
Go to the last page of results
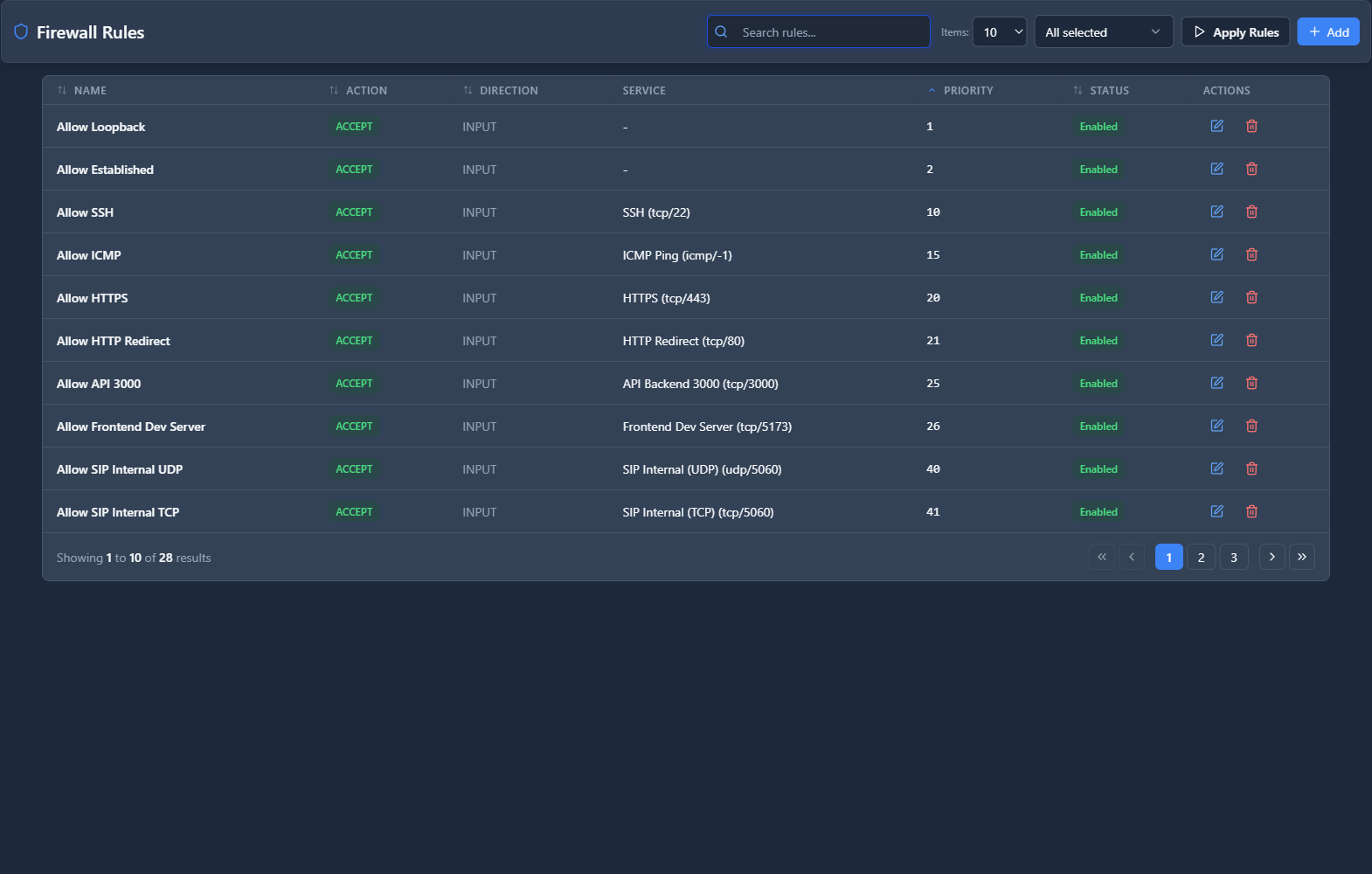tap(1301, 557)
